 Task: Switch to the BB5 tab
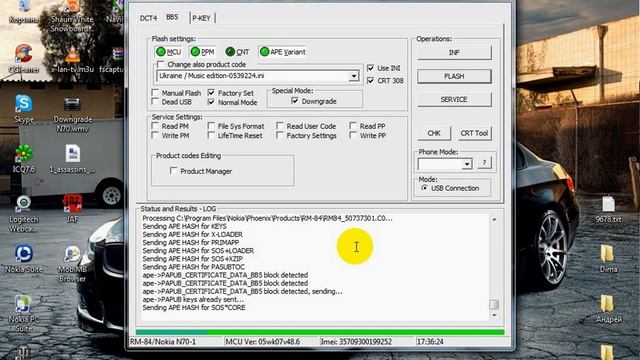pos(172,17)
